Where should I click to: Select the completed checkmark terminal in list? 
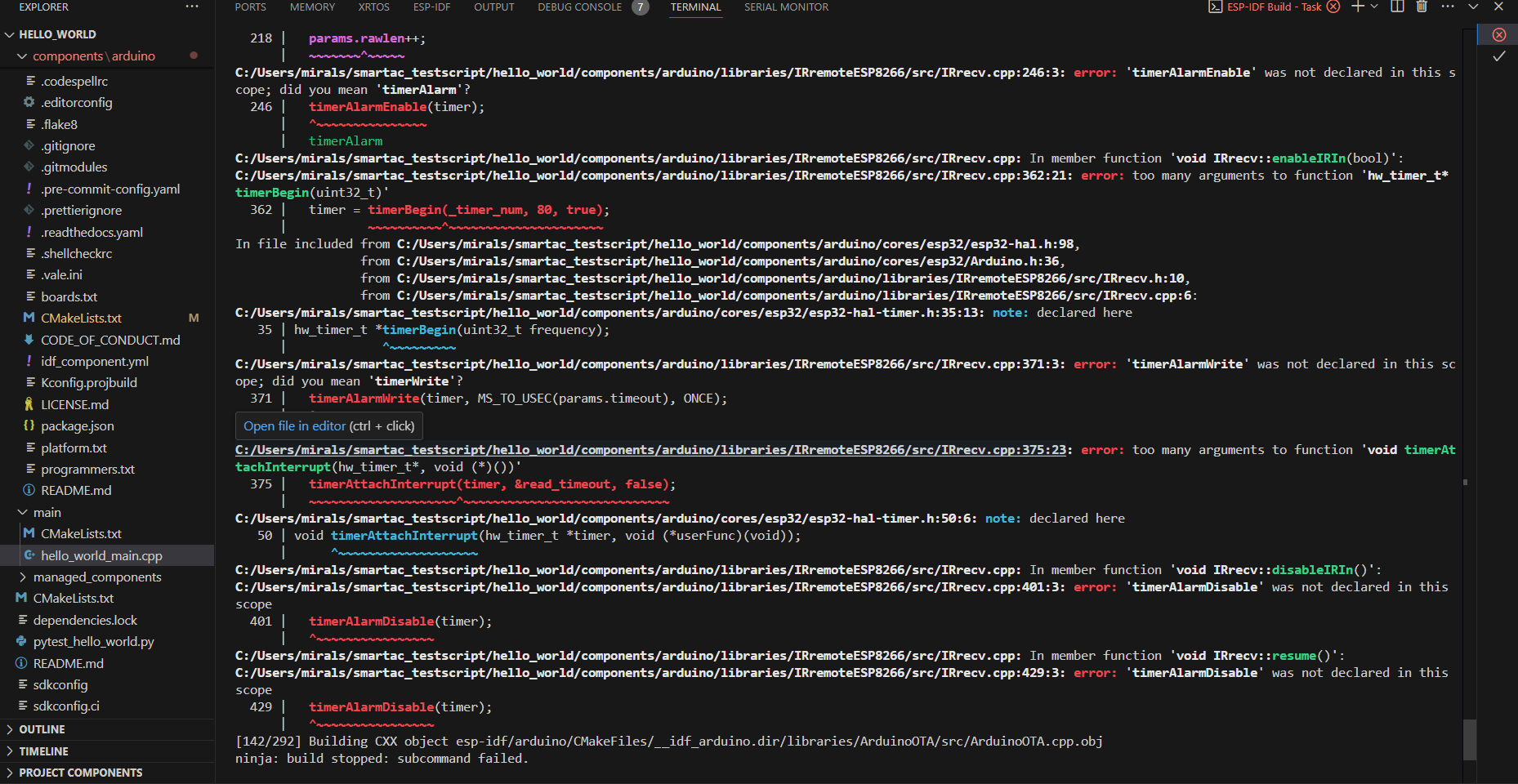[1499, 56]
